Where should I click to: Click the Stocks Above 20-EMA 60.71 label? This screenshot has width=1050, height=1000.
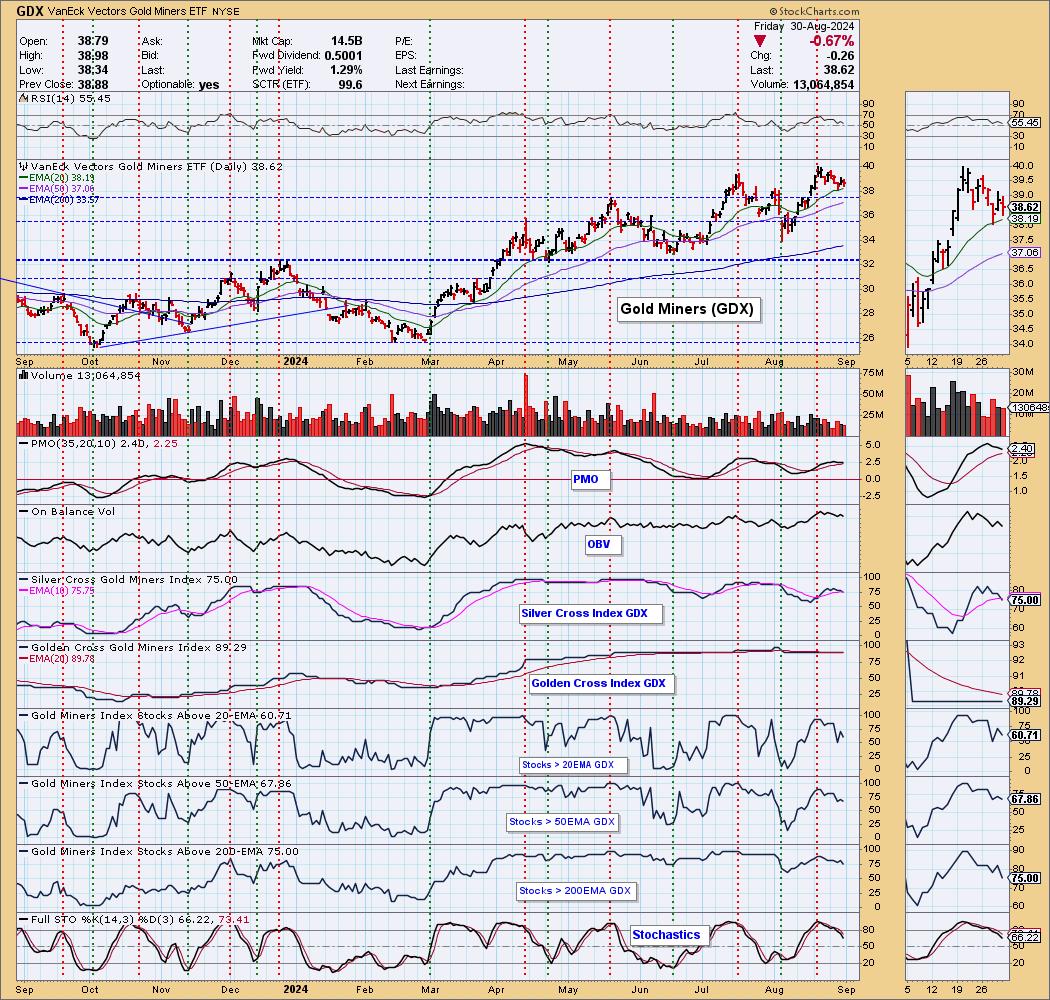pyautogui.click(x=155, y=716)
